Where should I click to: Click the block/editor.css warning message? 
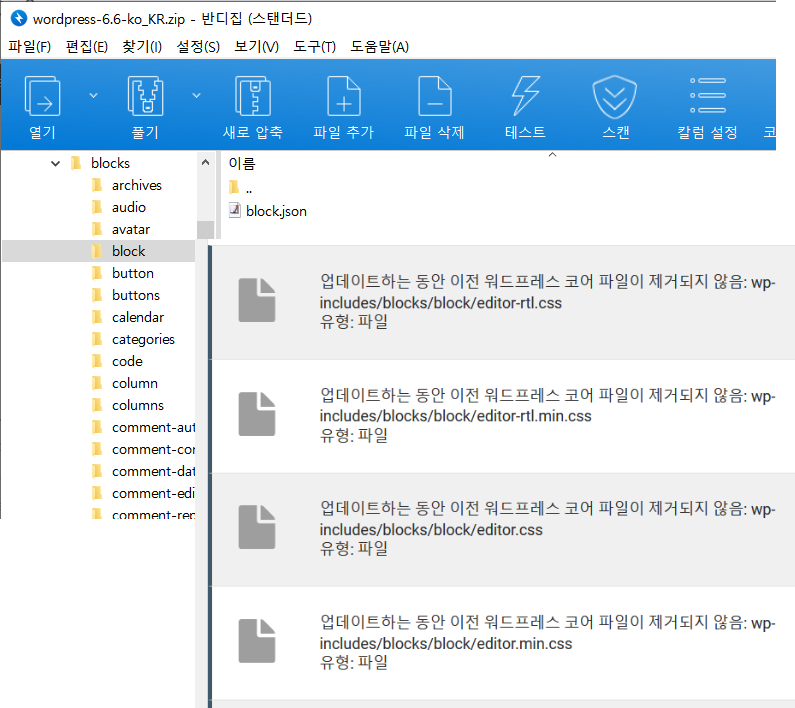coord(548,528)
